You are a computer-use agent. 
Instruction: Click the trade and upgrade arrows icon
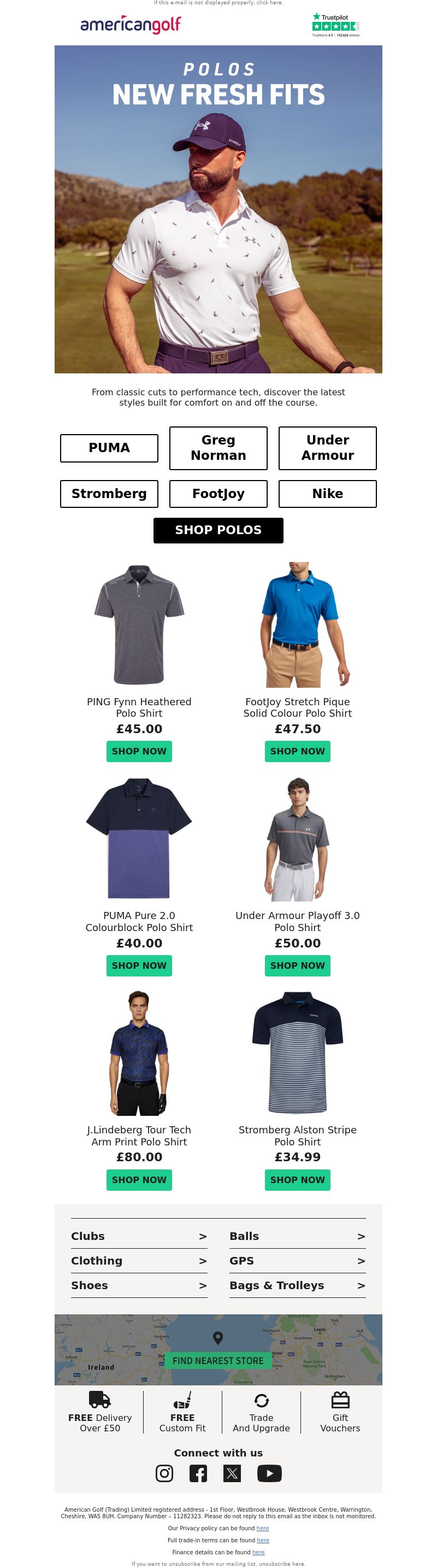[x=261, y=1401]
